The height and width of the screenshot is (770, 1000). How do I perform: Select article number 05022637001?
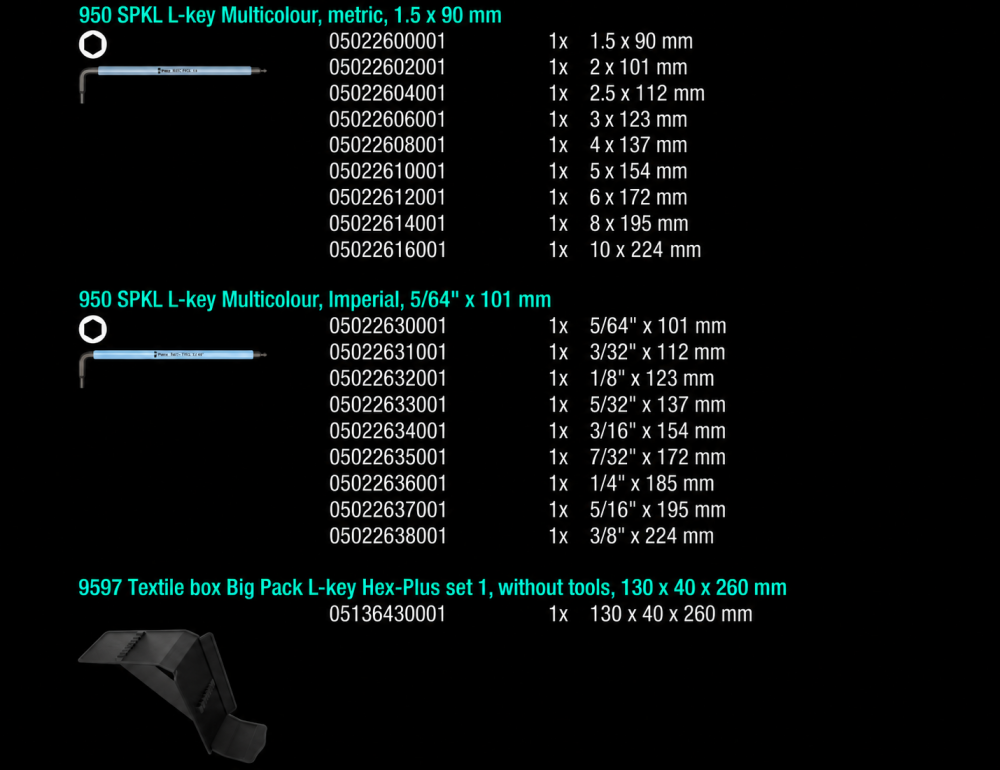(387, 510)
